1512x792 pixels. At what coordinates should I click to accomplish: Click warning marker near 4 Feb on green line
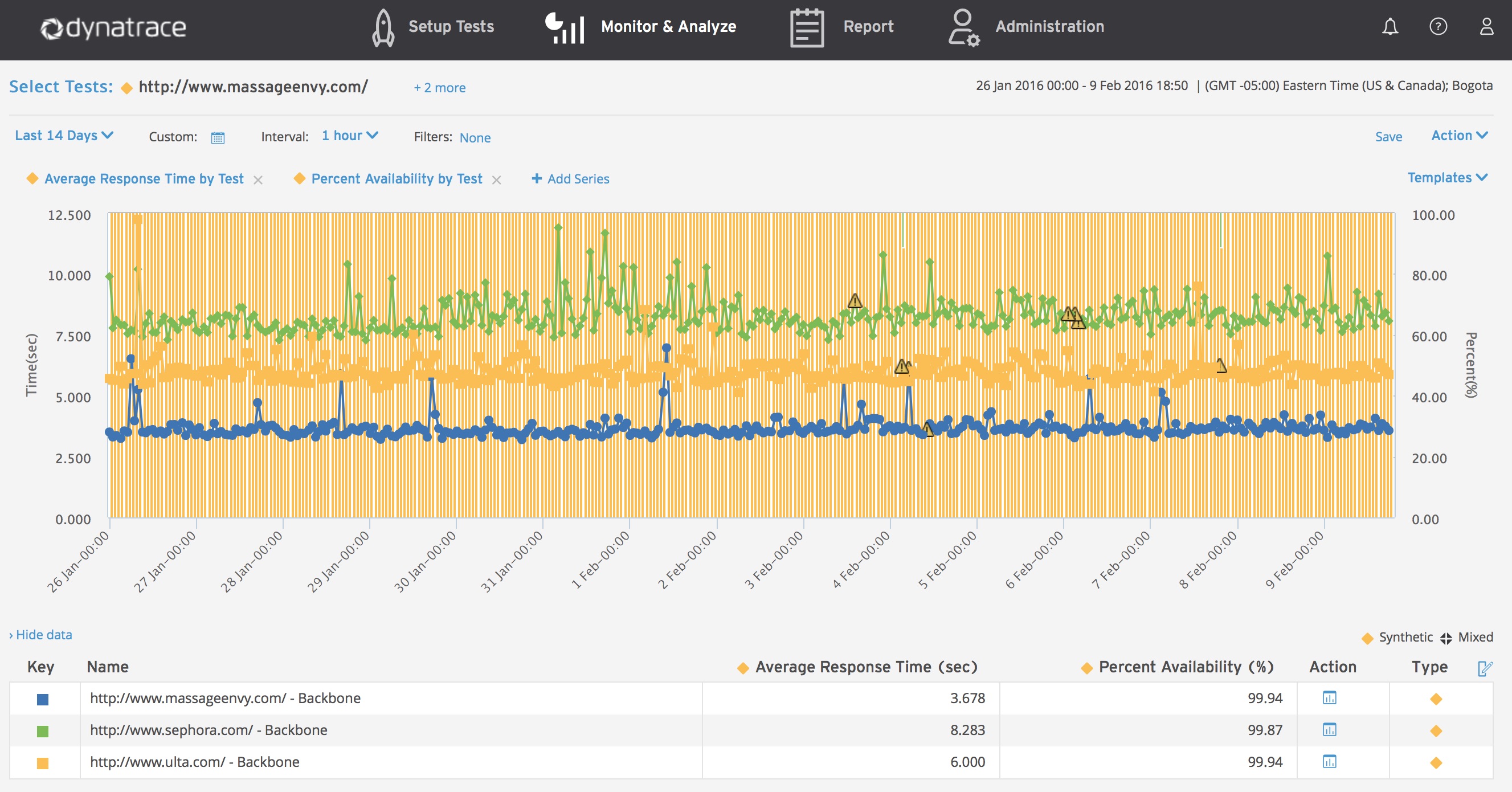[x=855, y=301]
